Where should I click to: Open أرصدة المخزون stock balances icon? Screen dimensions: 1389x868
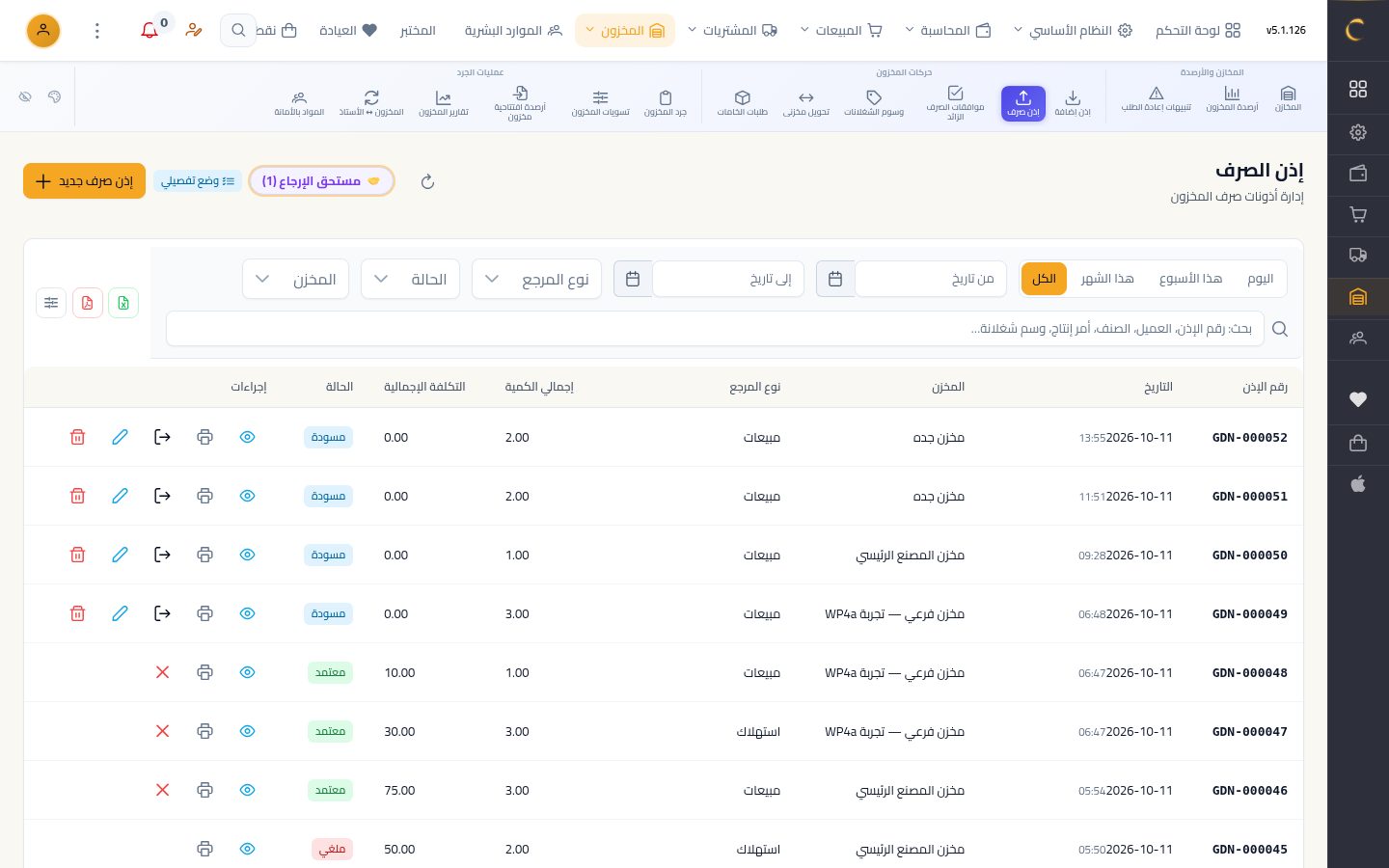click(x=1232, y=98)
